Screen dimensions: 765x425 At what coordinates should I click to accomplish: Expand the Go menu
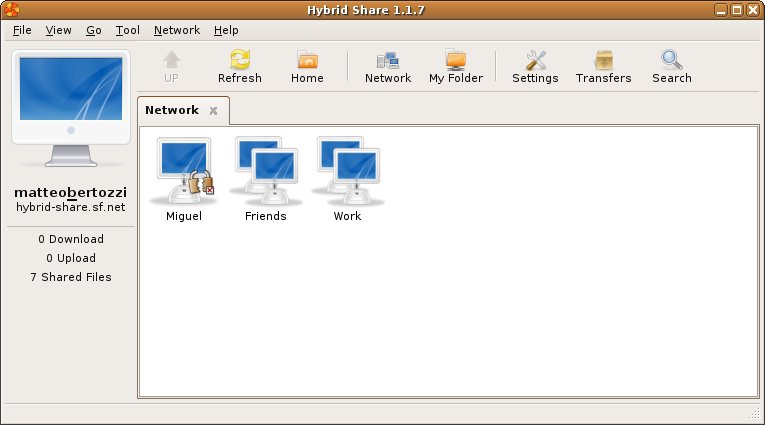tap(94, 30)
